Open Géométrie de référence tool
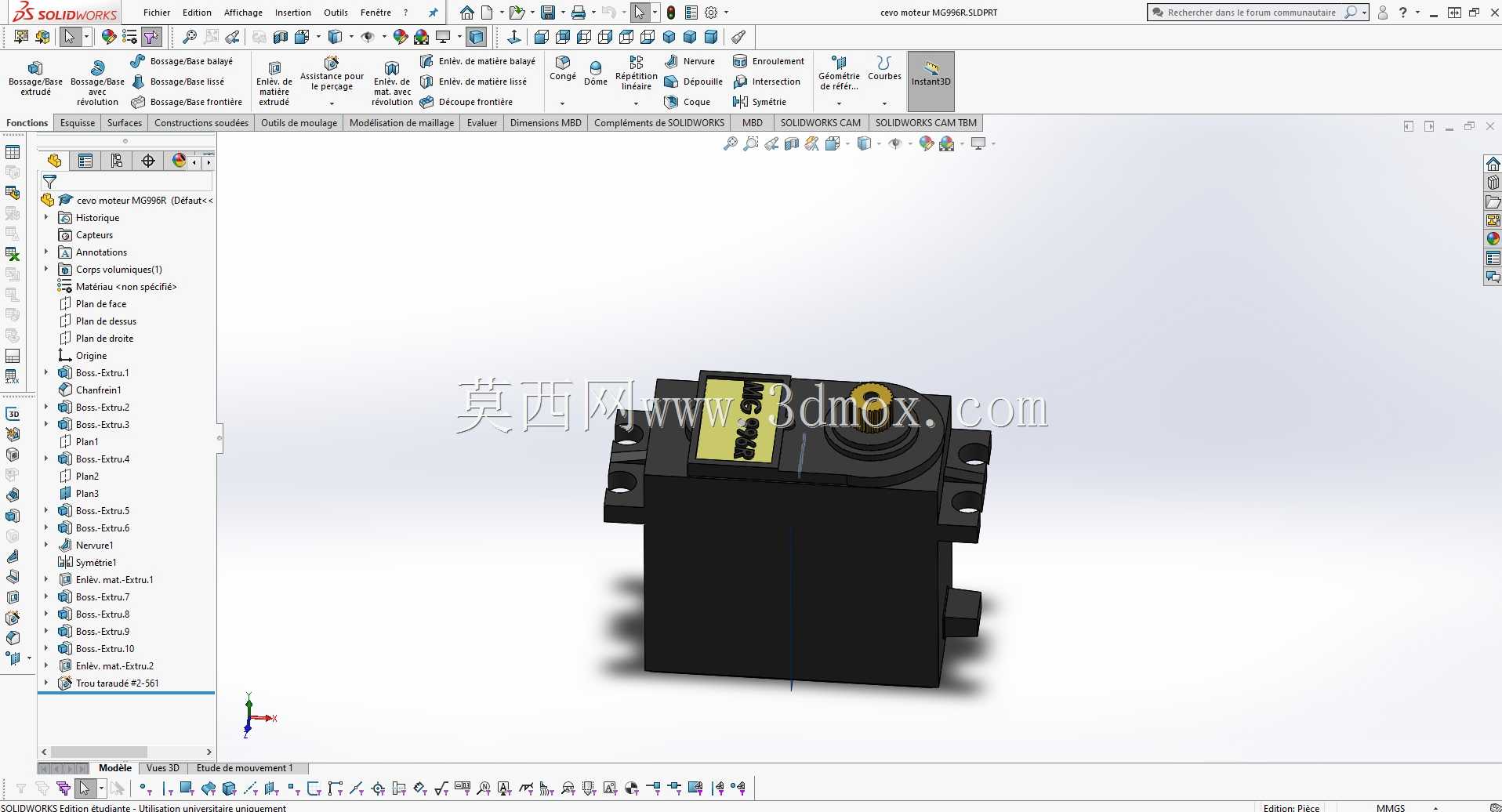The width and height of the screenshot is (1502, 812). coord(839,73)
